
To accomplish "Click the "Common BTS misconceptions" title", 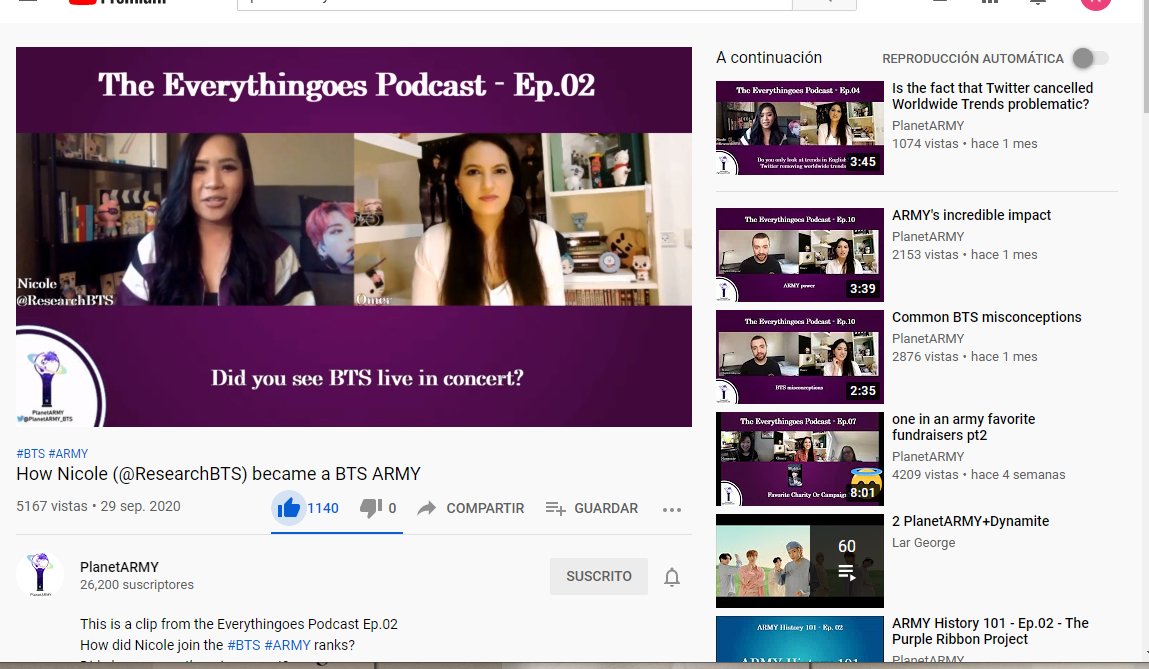I will 986,317.
